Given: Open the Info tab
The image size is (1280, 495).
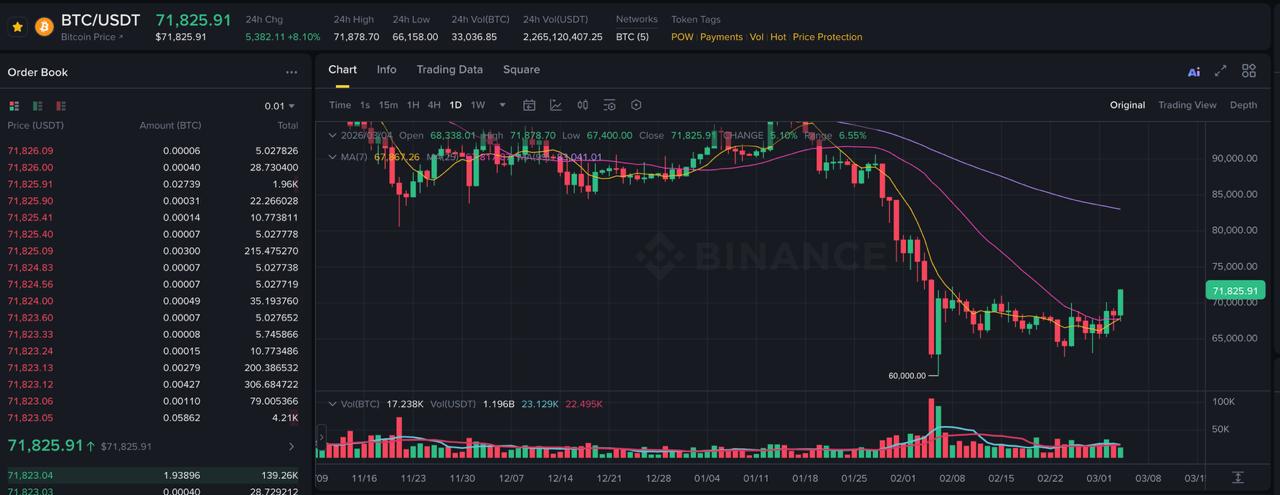Looking at the screenshot, I should pos(386,70).
